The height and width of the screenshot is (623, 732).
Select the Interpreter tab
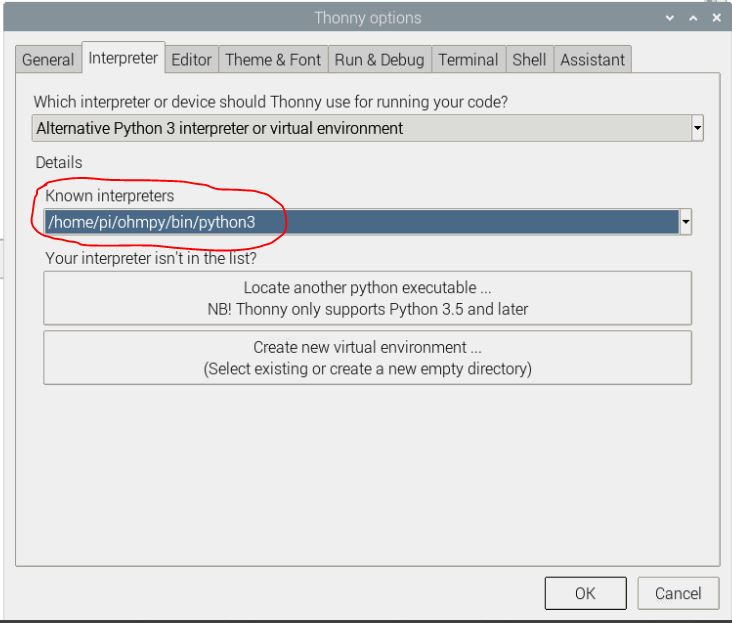coord(123,58)
